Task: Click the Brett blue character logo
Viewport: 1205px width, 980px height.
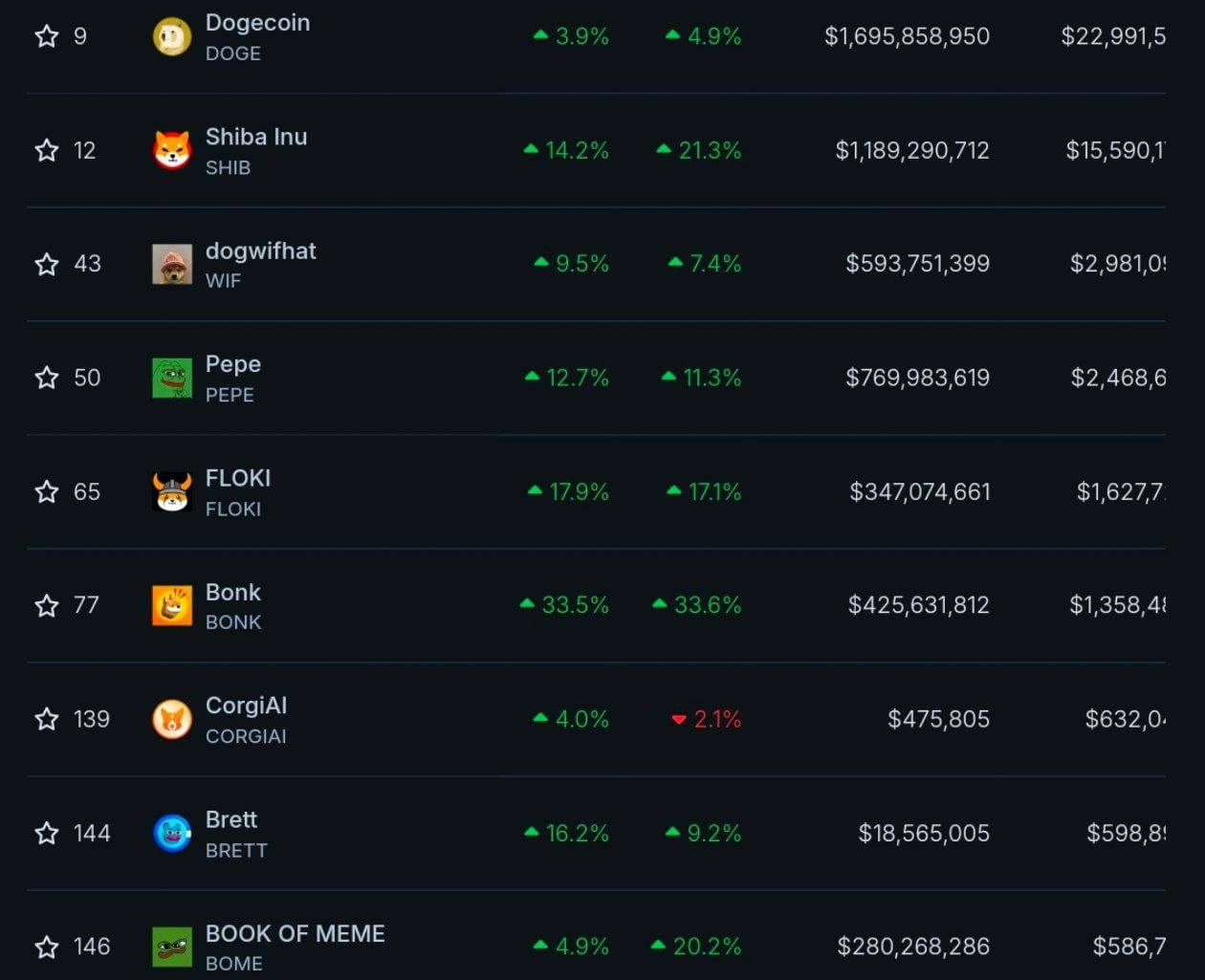Action: pyautogui.click(x=172, y=833)
